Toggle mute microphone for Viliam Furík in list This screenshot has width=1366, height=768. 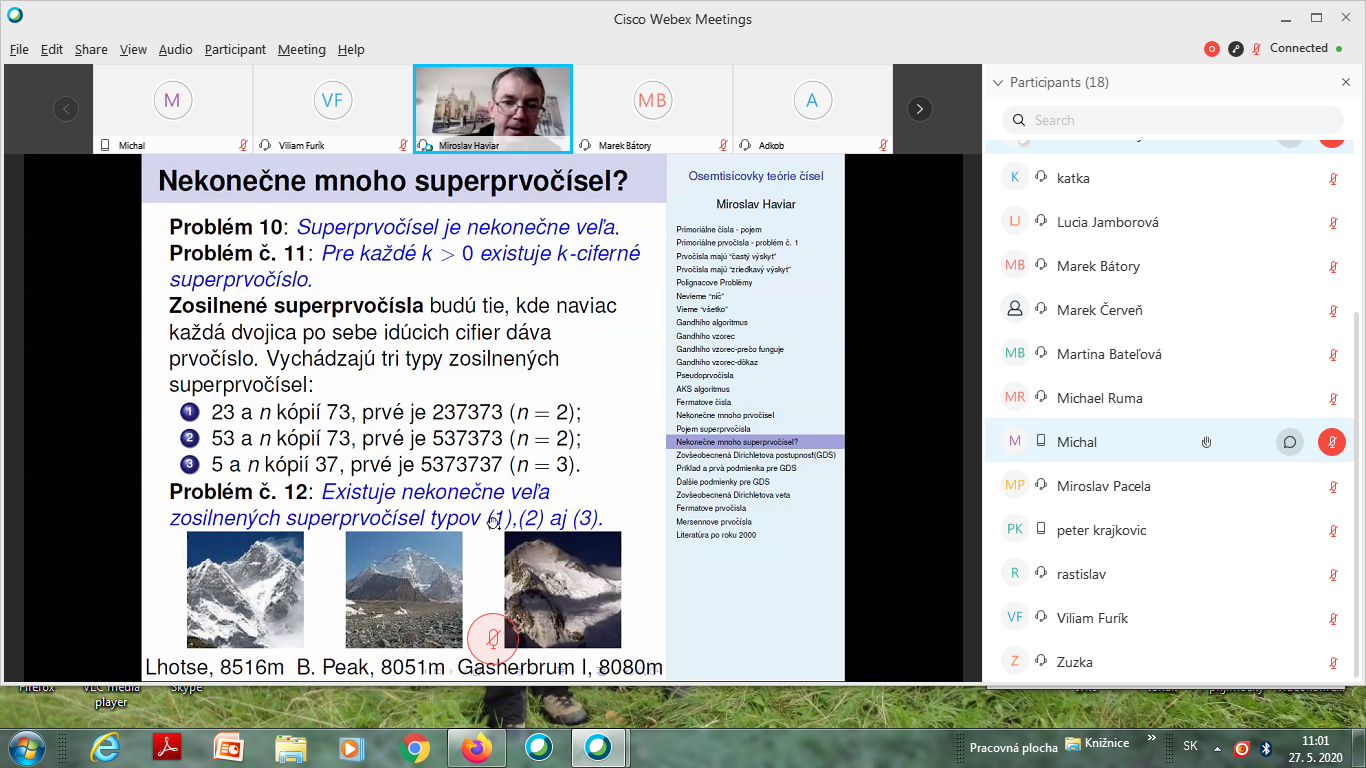1333,618
